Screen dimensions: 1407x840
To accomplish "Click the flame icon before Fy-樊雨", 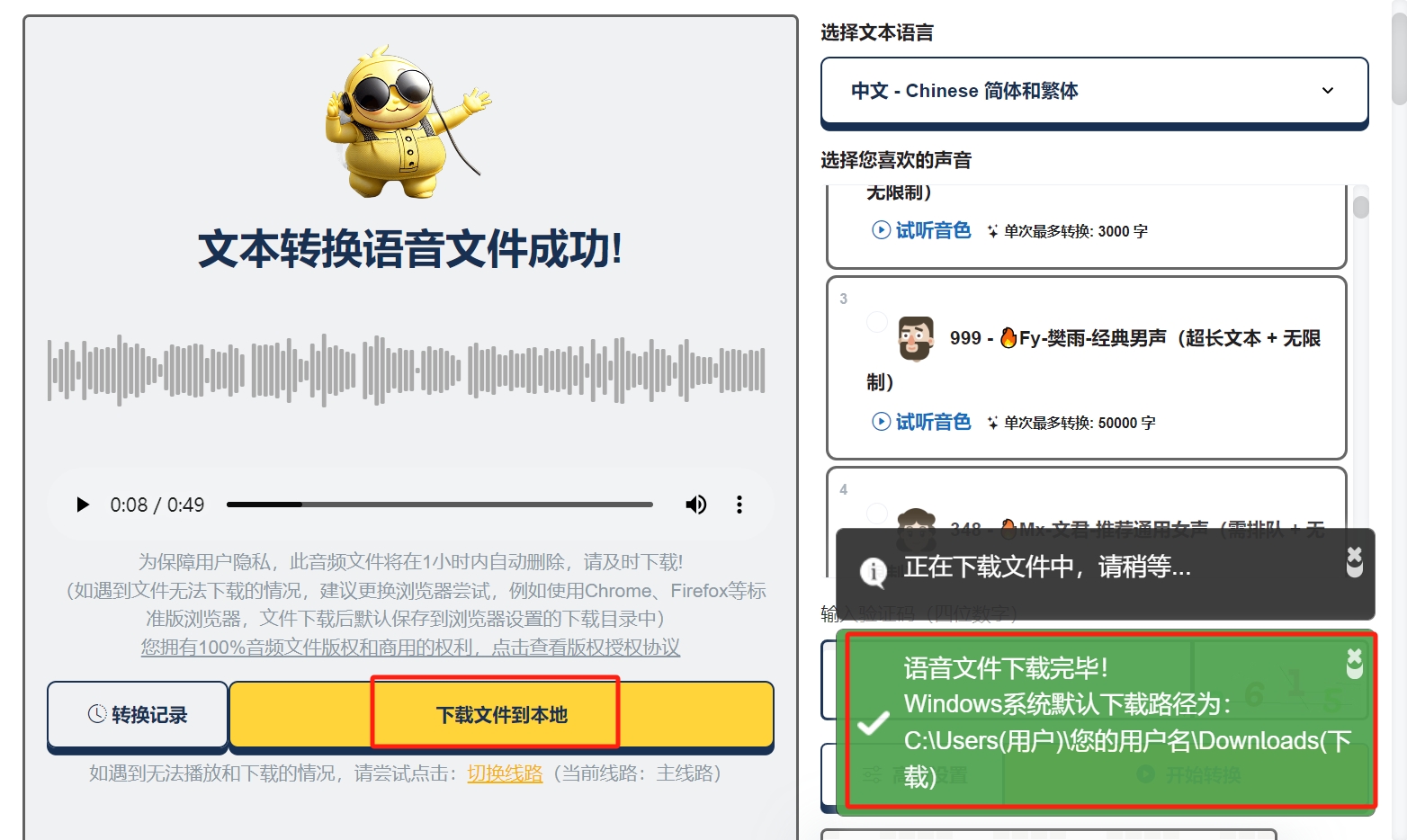I will [x=1008, y=337].
